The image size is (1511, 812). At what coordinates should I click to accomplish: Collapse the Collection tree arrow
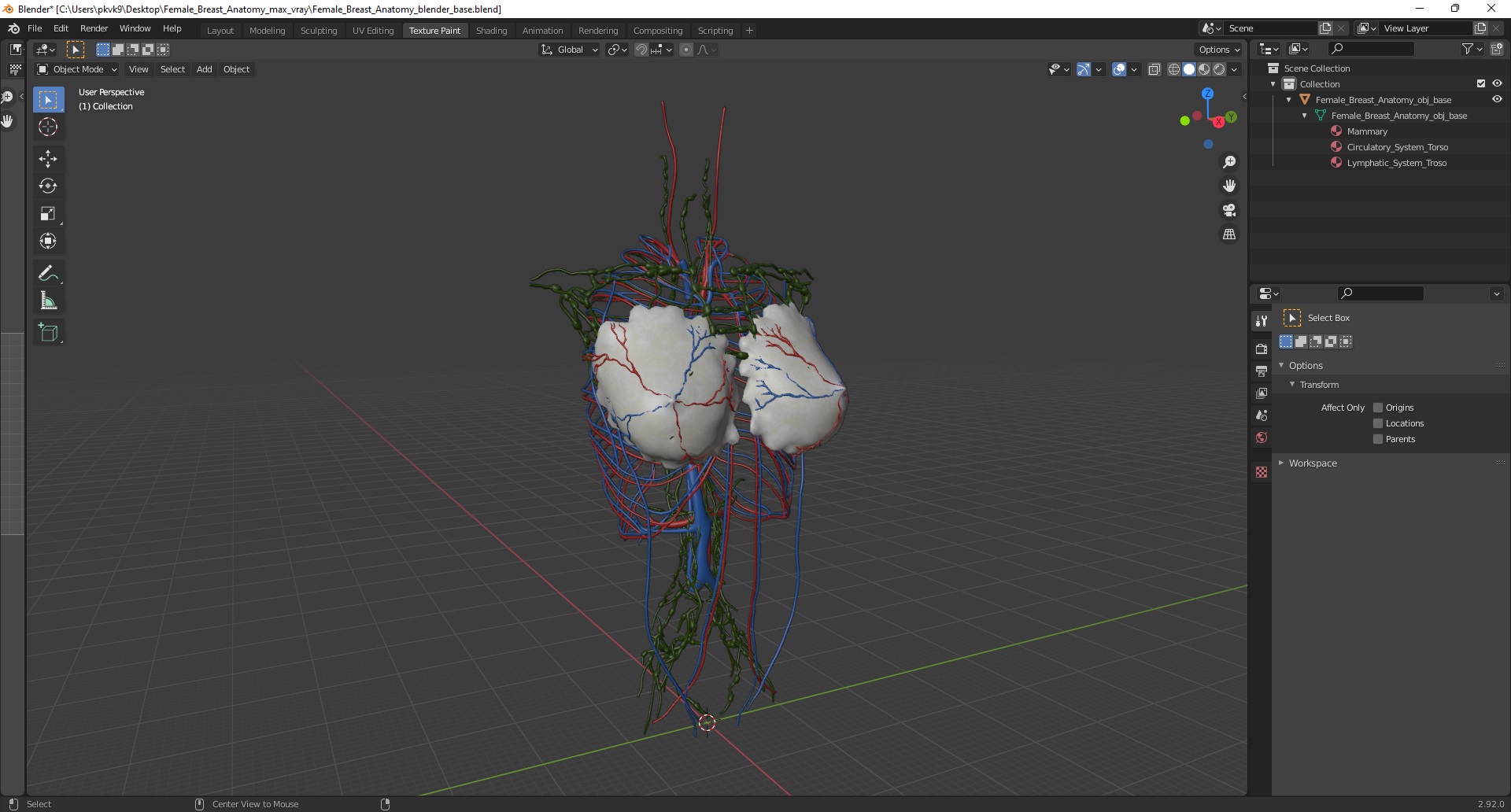pyautogui.click(x=1273, y=84)
